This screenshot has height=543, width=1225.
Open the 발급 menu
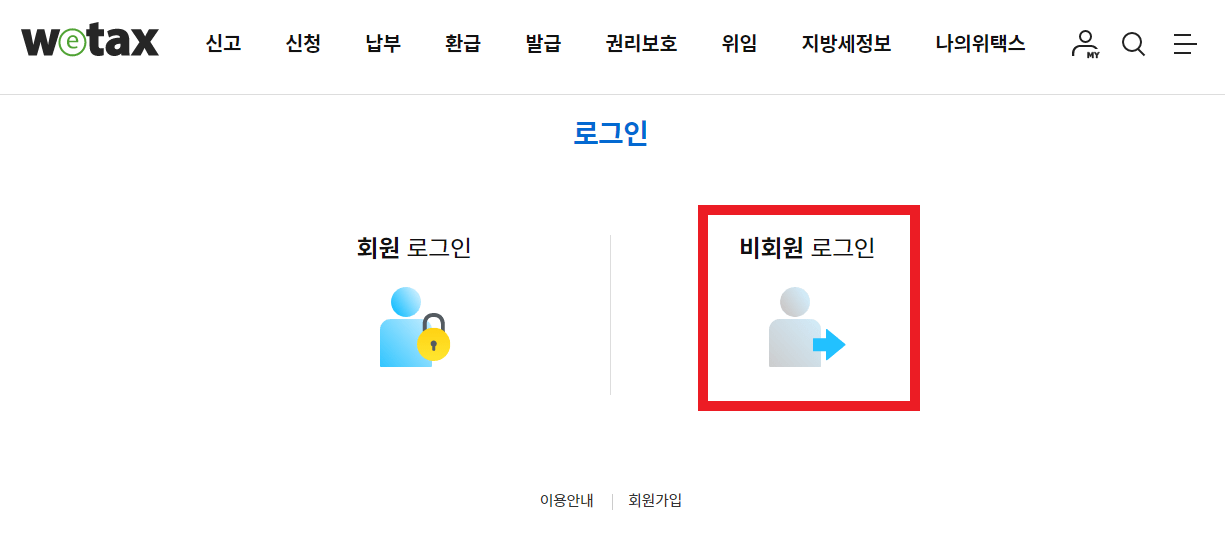[543, 44]
